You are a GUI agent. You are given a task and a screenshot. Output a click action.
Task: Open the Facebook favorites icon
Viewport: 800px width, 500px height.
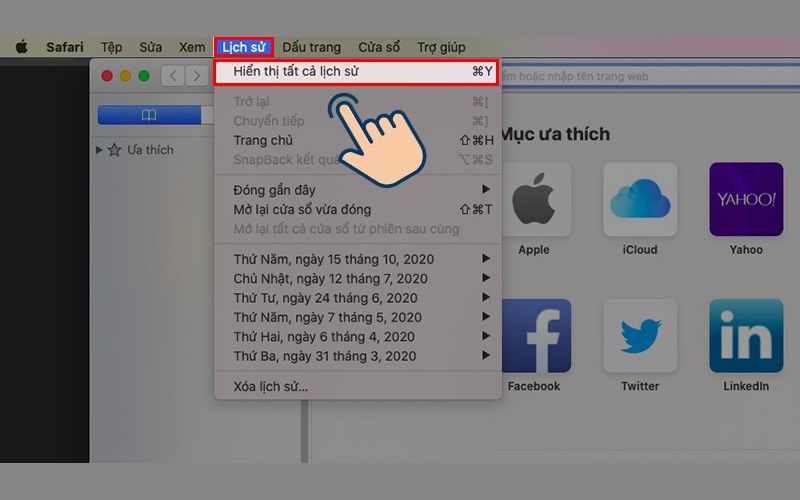tap(534, 337)
